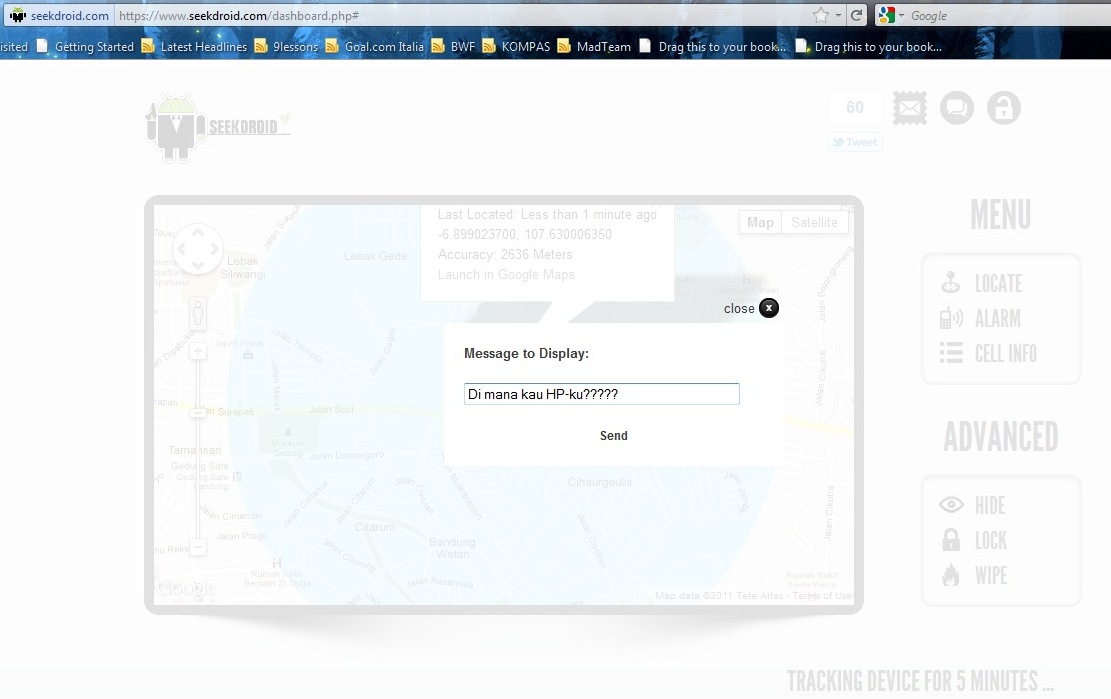Select the Street View pegman icon
The width and height of the screenshot is (1111, 699).
198,314
